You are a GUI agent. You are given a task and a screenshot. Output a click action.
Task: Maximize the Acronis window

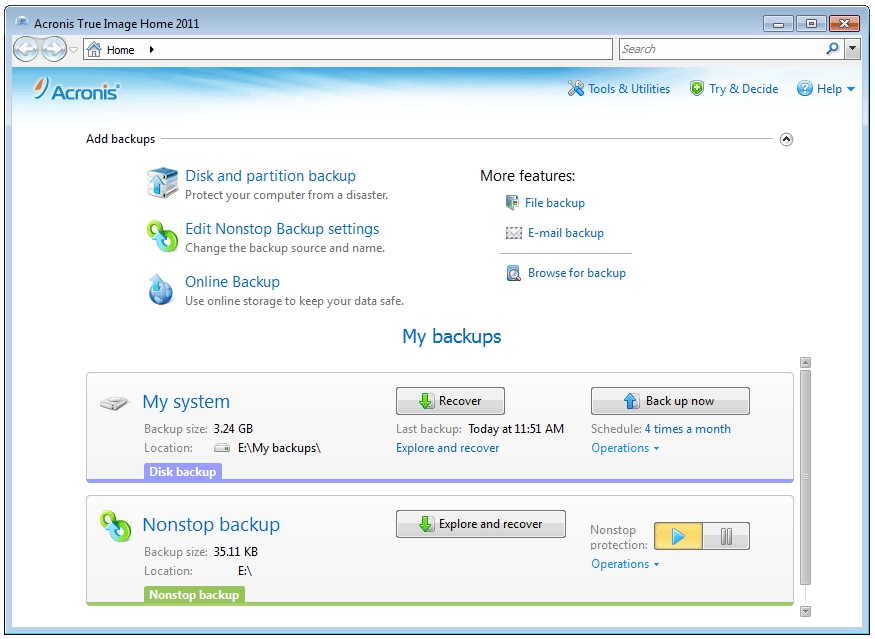811,23
